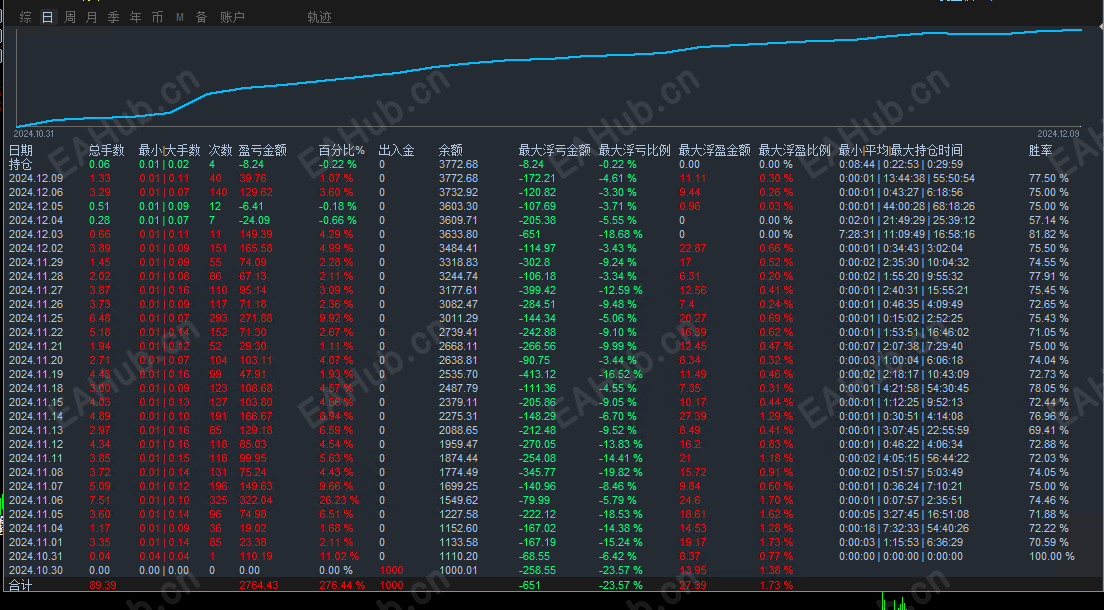Click the 最大浮亏金额 column header
1104x610 pixels.
555,150
